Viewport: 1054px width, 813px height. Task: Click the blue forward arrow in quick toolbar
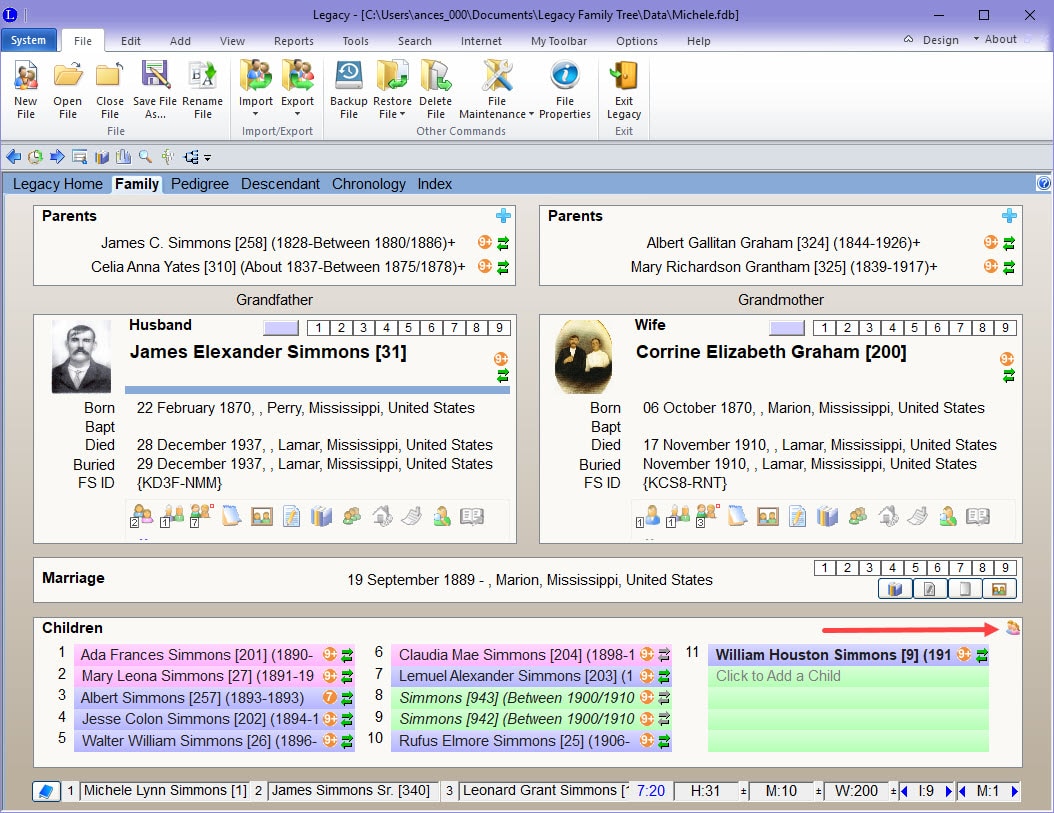pyautogui.click(x=57, y=157)
